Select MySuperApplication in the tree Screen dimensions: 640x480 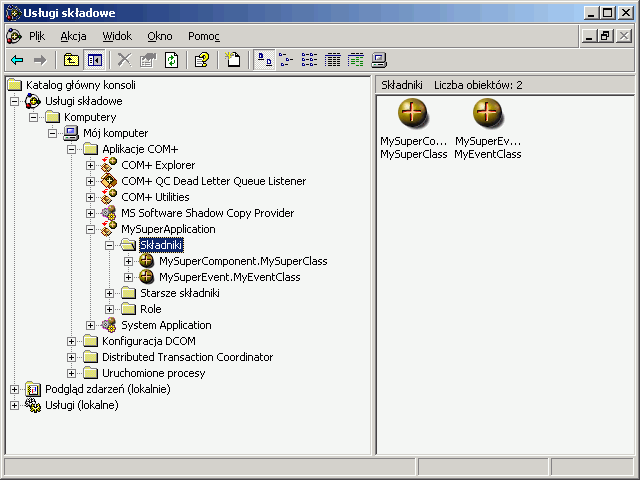pyautogui.click(x=168, y=229)
